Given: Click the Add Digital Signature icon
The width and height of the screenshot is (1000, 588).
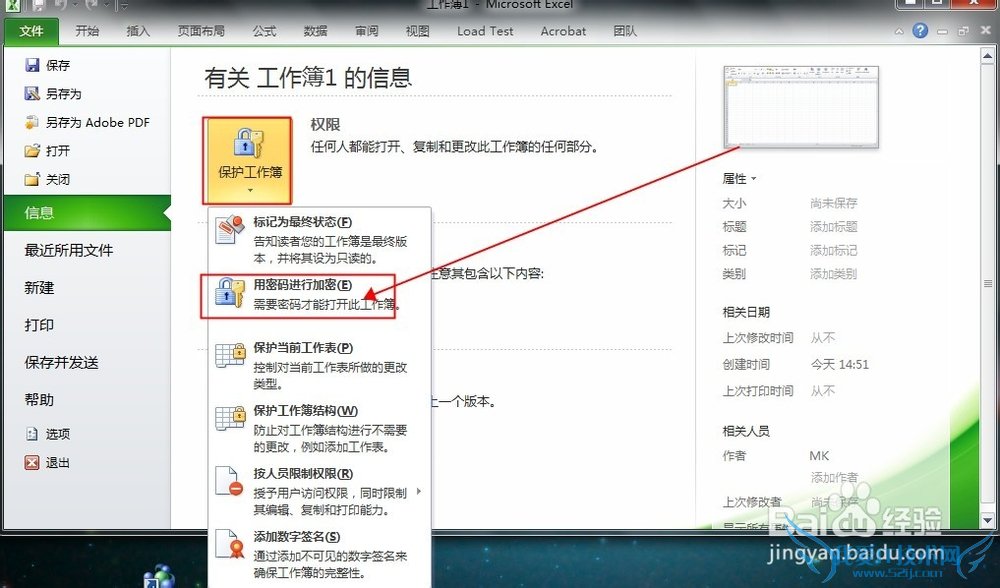Looking at the screenshot, I should pos(230,545).
